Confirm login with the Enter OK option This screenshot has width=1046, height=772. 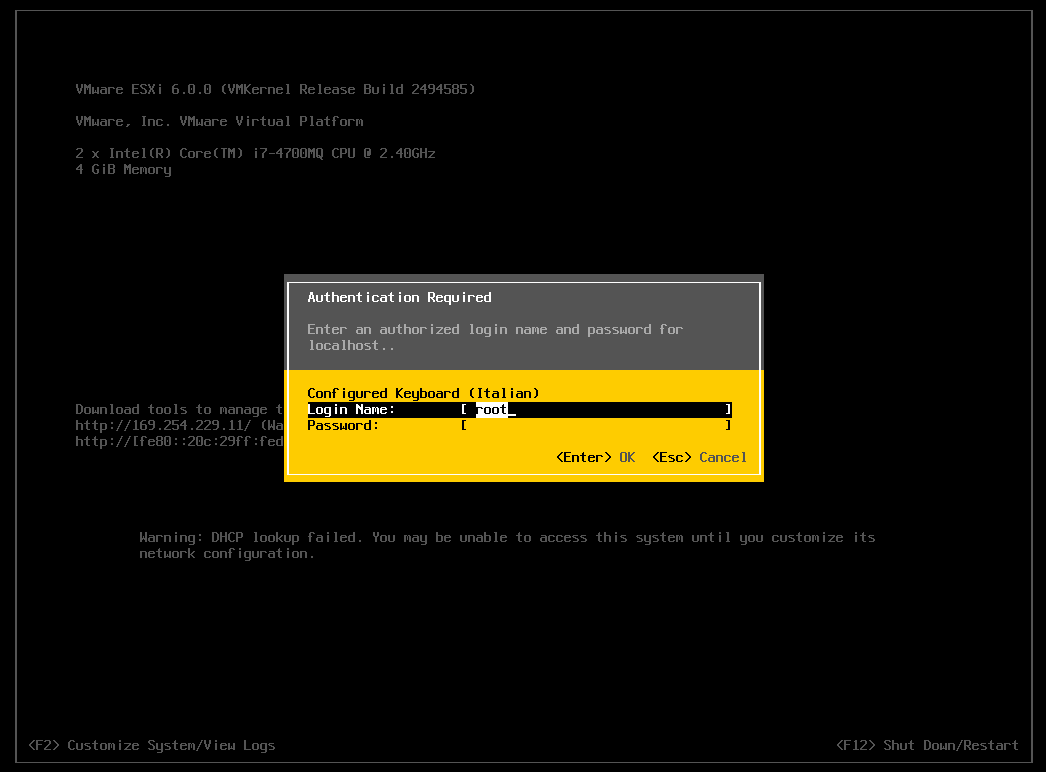click(595, 458)
